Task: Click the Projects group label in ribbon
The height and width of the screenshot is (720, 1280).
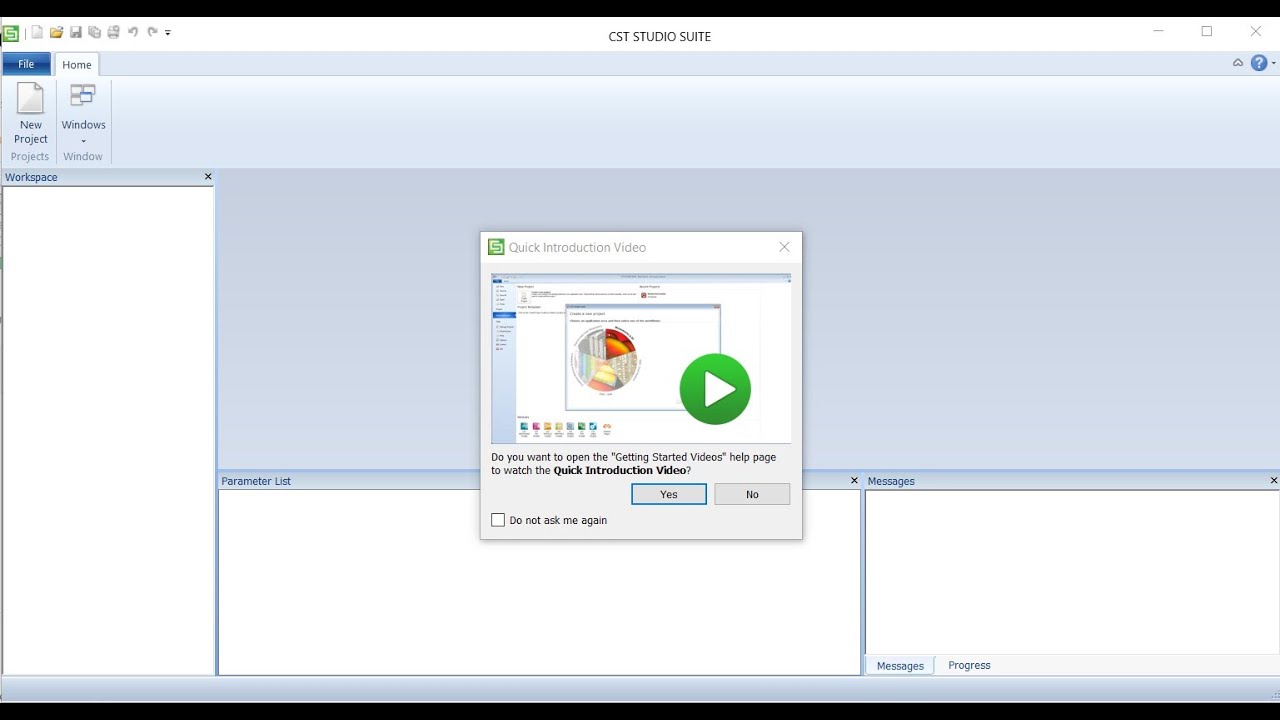Action: pos(30,157)
